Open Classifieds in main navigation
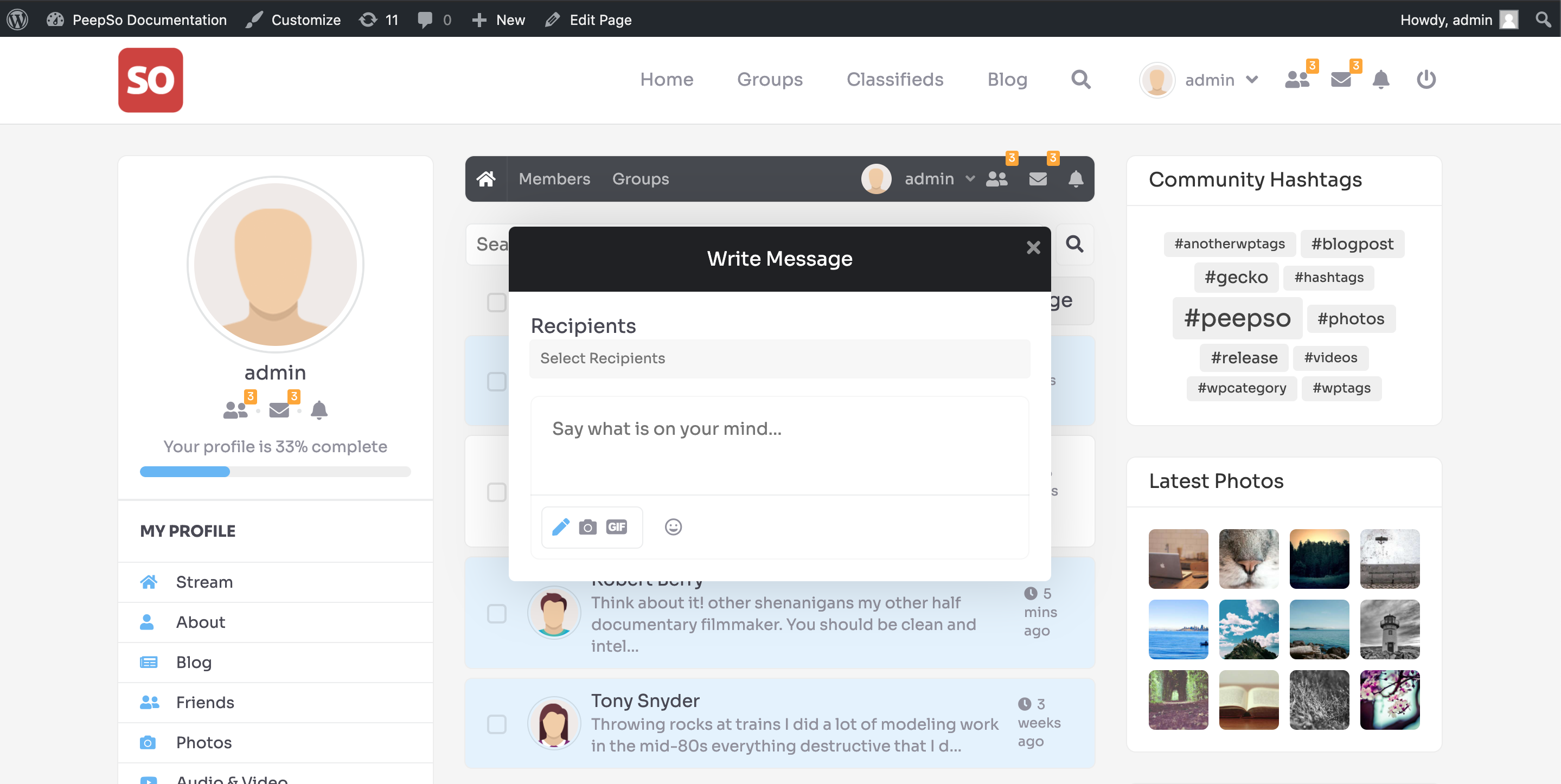Screen dimensions: 1561x784 pos(894,79)
